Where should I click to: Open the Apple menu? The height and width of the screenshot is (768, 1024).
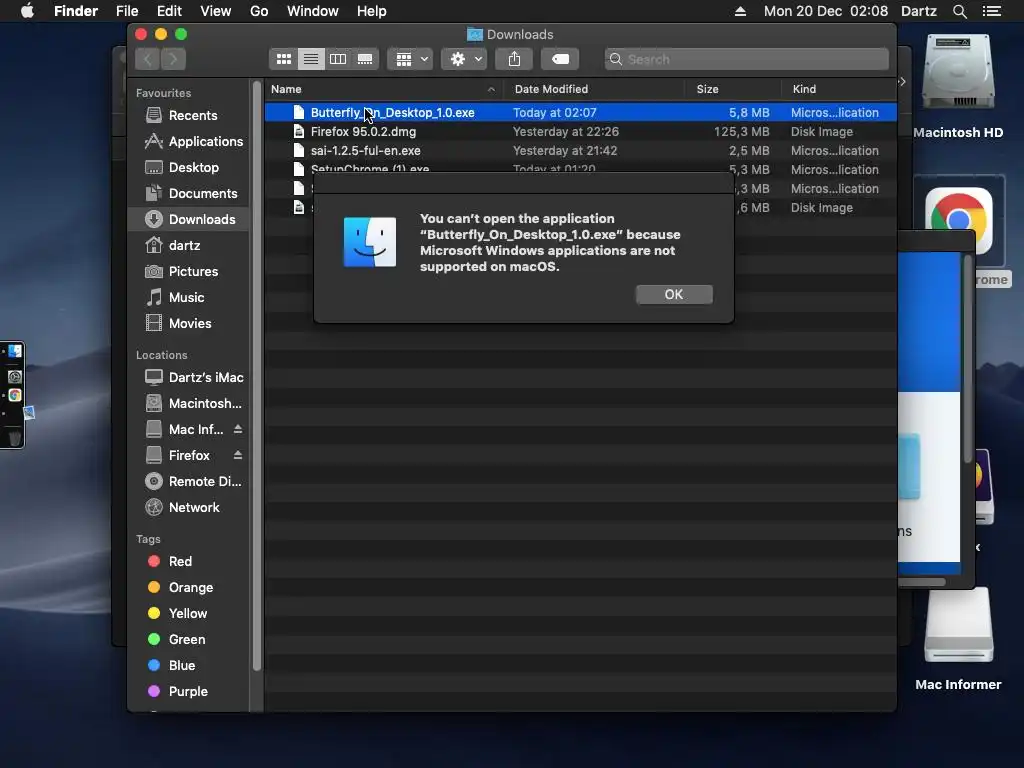(27, 11)
